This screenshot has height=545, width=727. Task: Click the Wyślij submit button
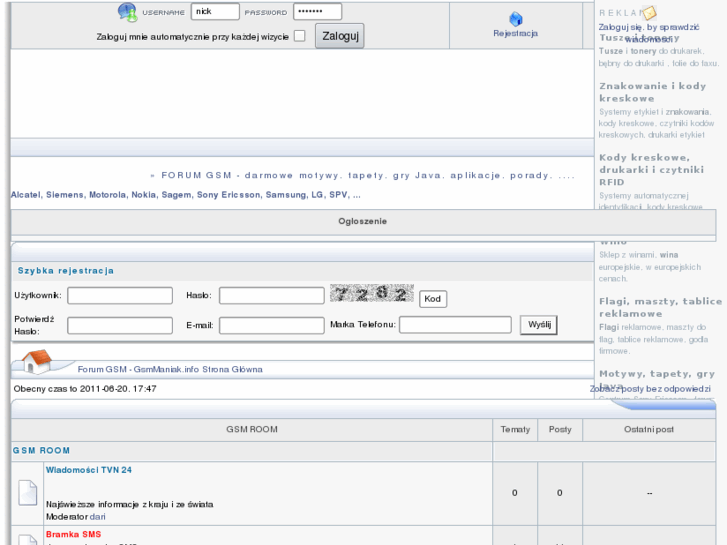click(539, 325)
